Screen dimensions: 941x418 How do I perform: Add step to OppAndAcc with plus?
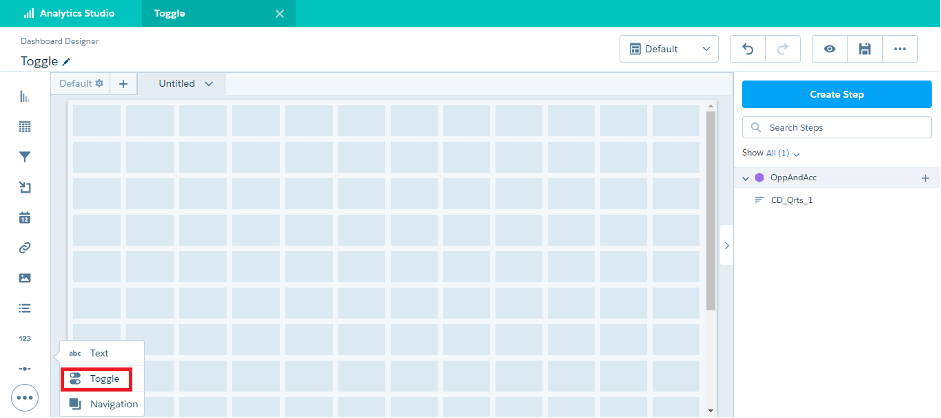tap(925, 178)
